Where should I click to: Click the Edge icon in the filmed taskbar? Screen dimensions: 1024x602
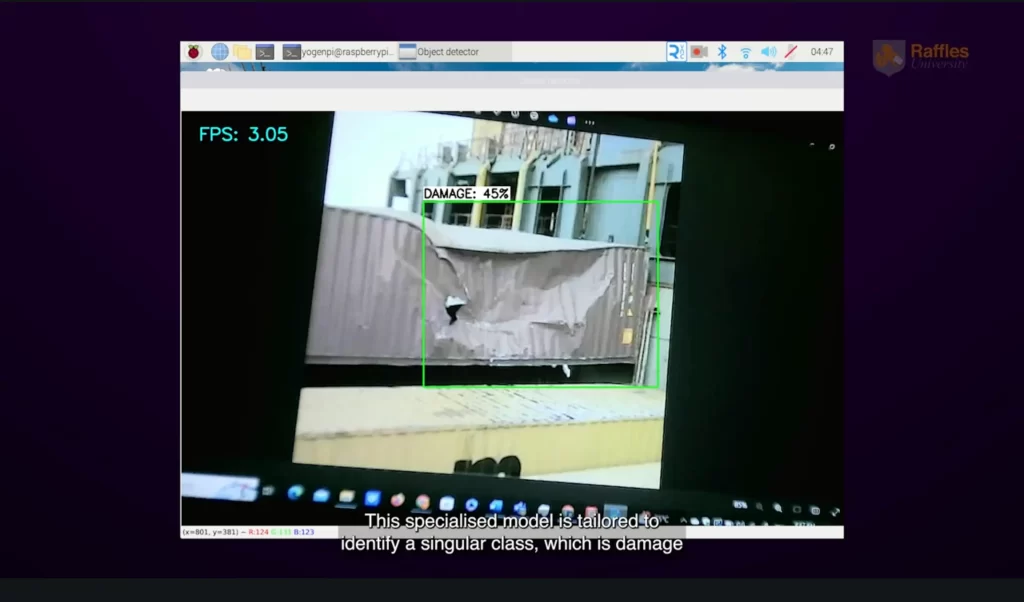pos(296,493)
